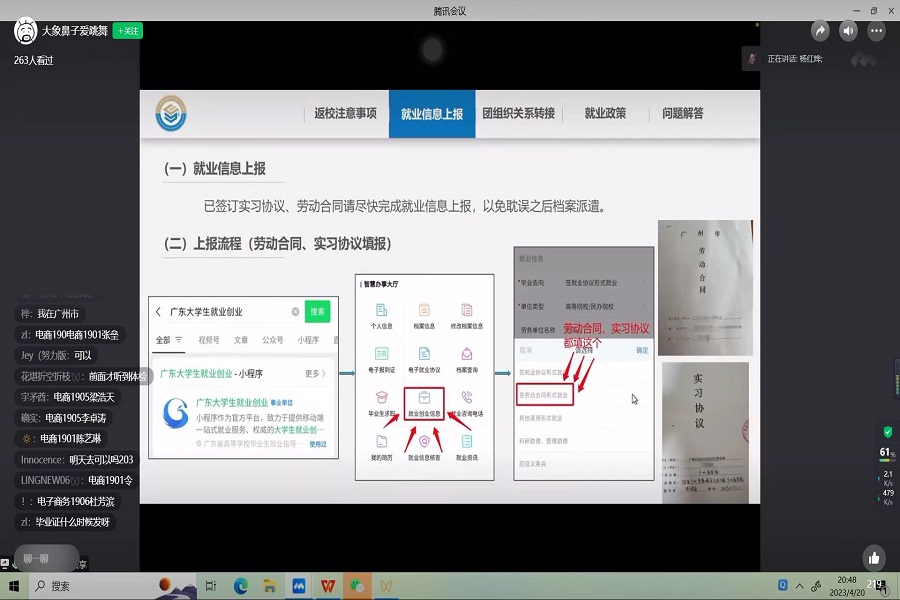Open WeChat from the taskbar
Screen dimensions: 900x600
(356, 585)
